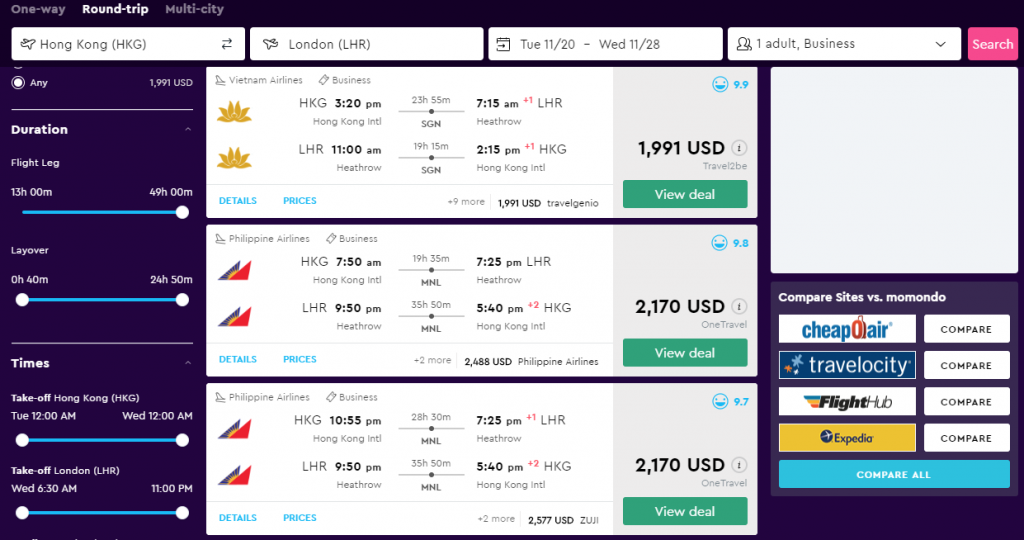Select the Any radio button priced 1,991 USD

pyautogui.click(x=18, y=82)
